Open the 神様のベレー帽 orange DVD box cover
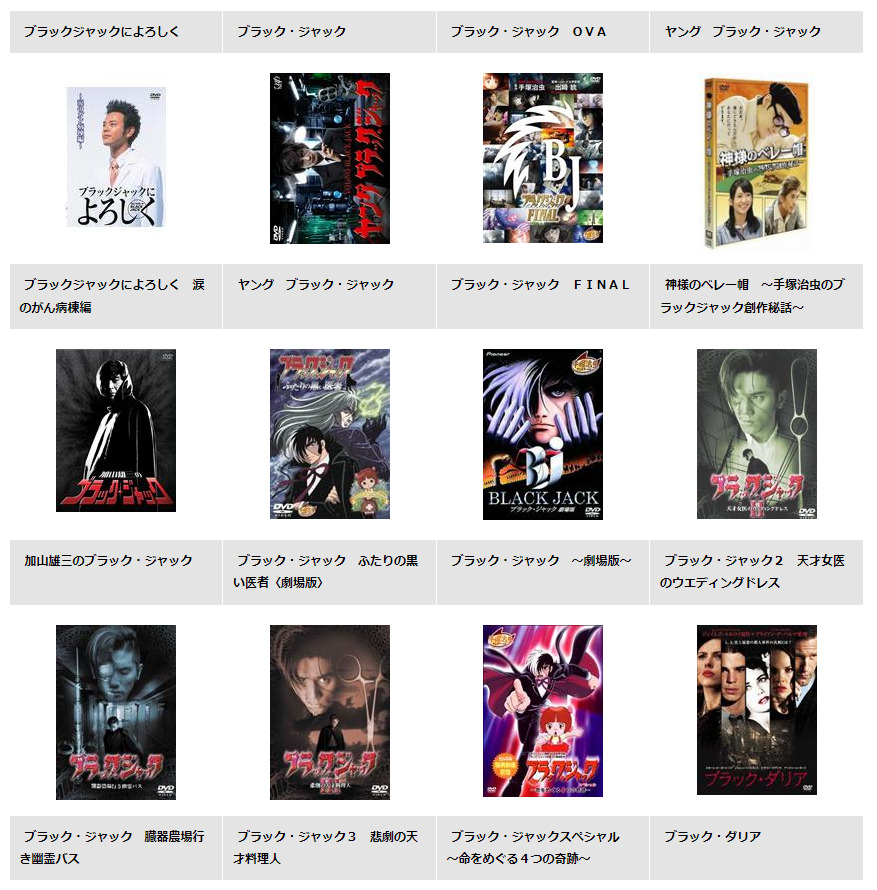The image size is (877, 890). [756, 163]
